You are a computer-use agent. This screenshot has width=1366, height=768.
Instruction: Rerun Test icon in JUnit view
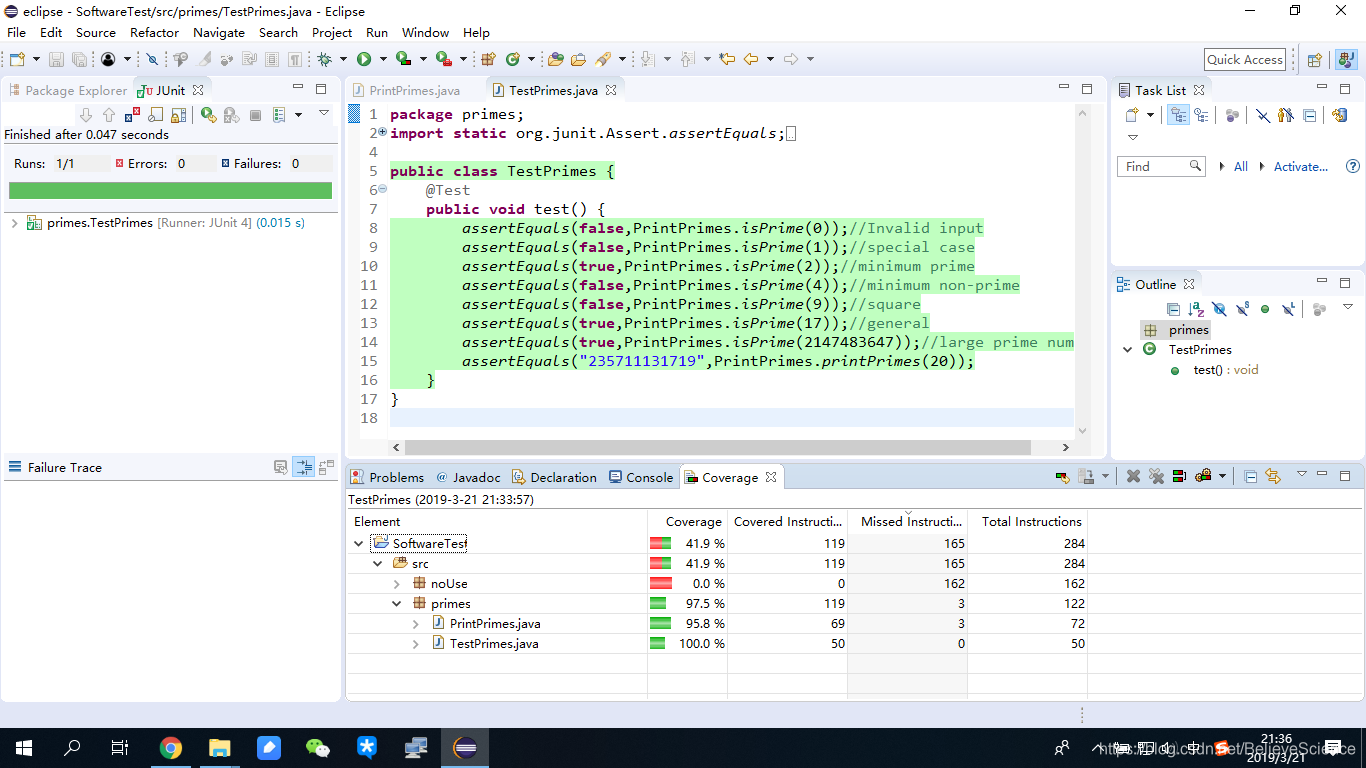pos(208,115)
